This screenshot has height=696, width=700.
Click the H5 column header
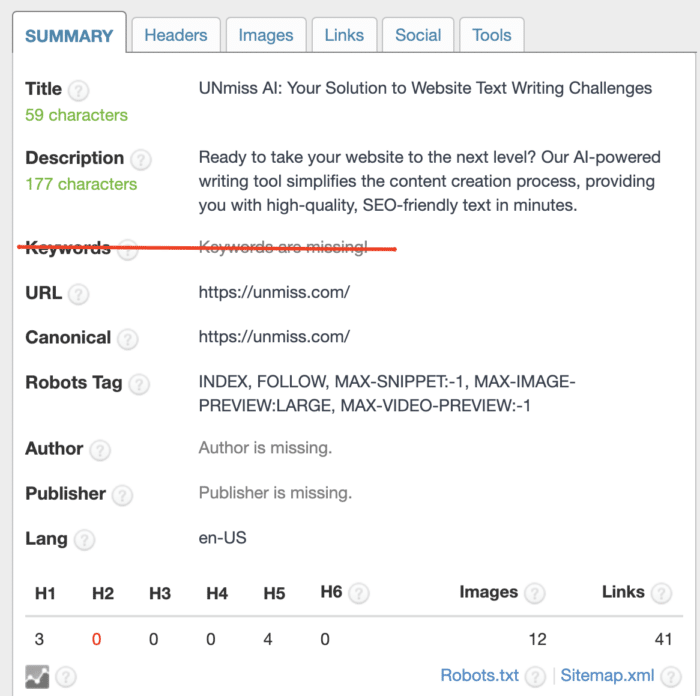274,593
